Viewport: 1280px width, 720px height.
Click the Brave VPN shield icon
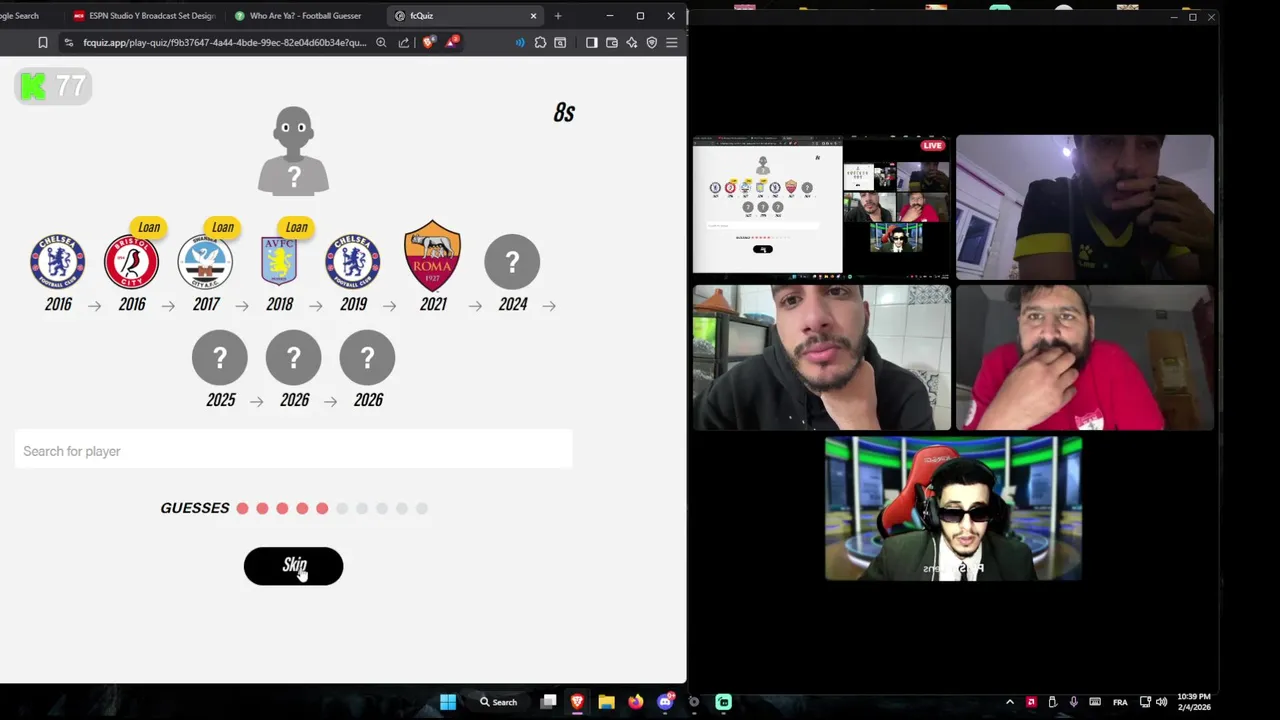[652, 43]
